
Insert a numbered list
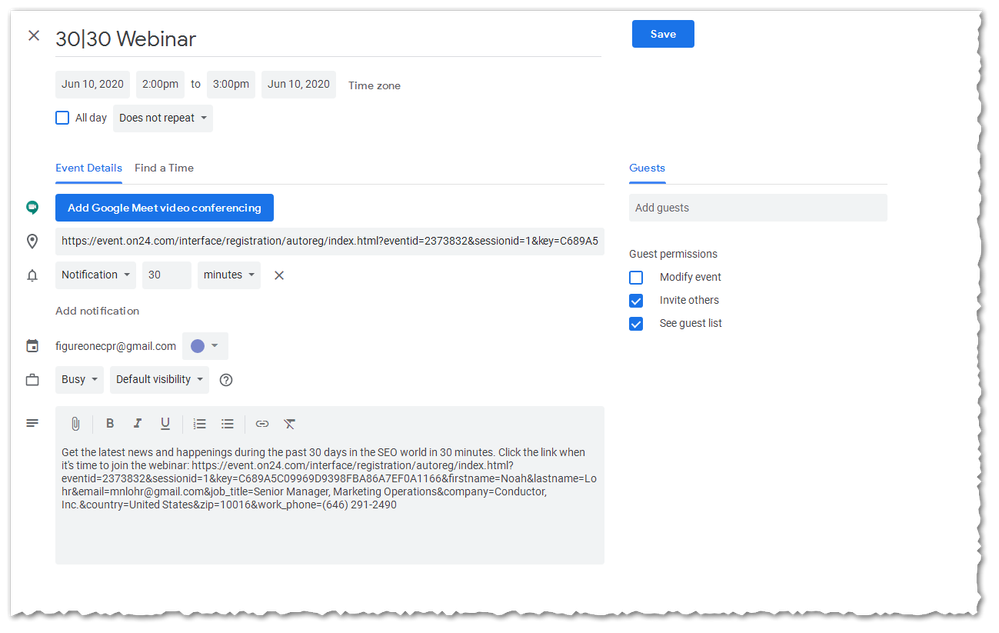[200, 424]
